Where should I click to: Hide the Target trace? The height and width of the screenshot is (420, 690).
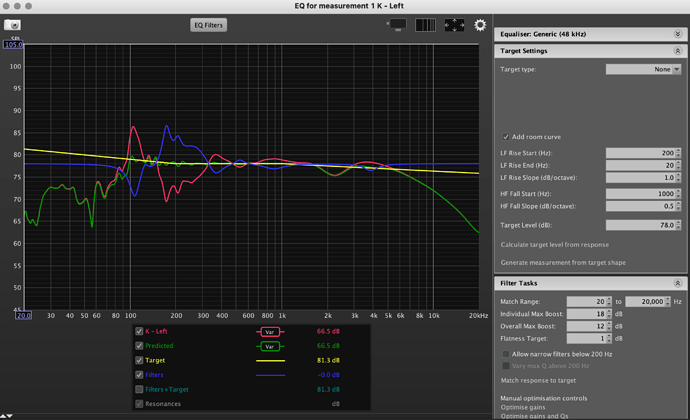(x=139, y=360)
